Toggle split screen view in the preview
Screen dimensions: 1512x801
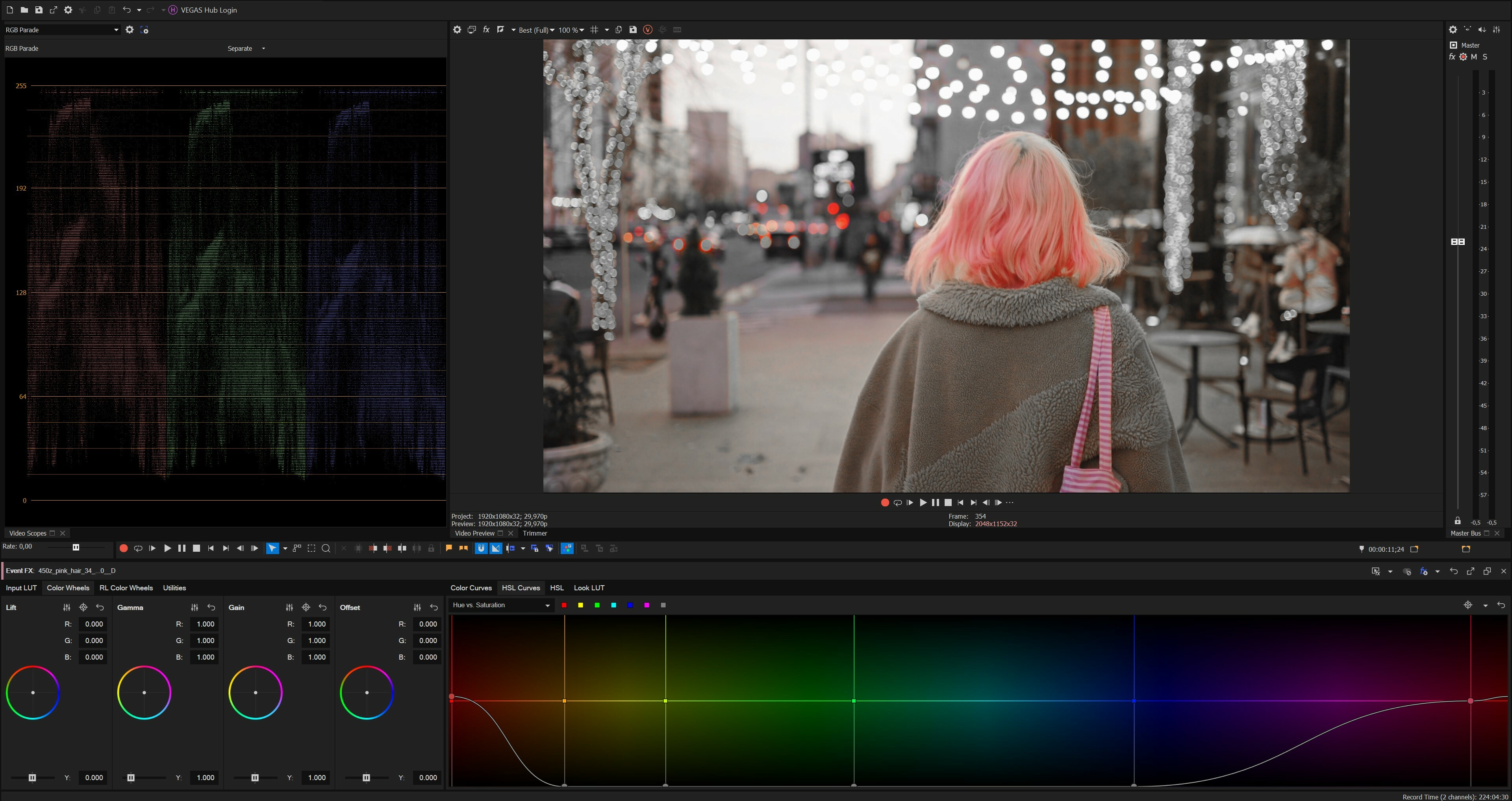coord(501,30)
